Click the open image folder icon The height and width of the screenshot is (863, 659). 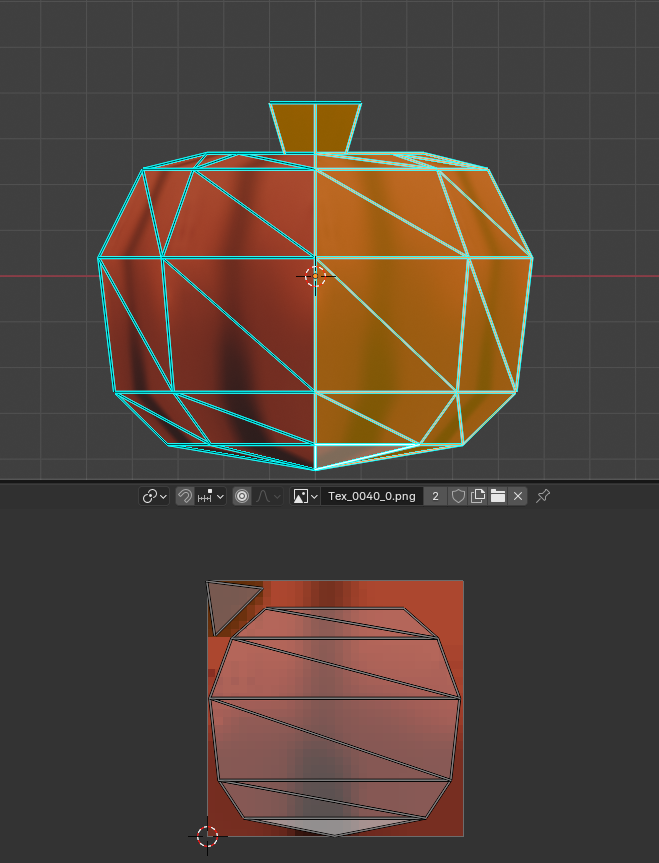click(x=498, y=496)
